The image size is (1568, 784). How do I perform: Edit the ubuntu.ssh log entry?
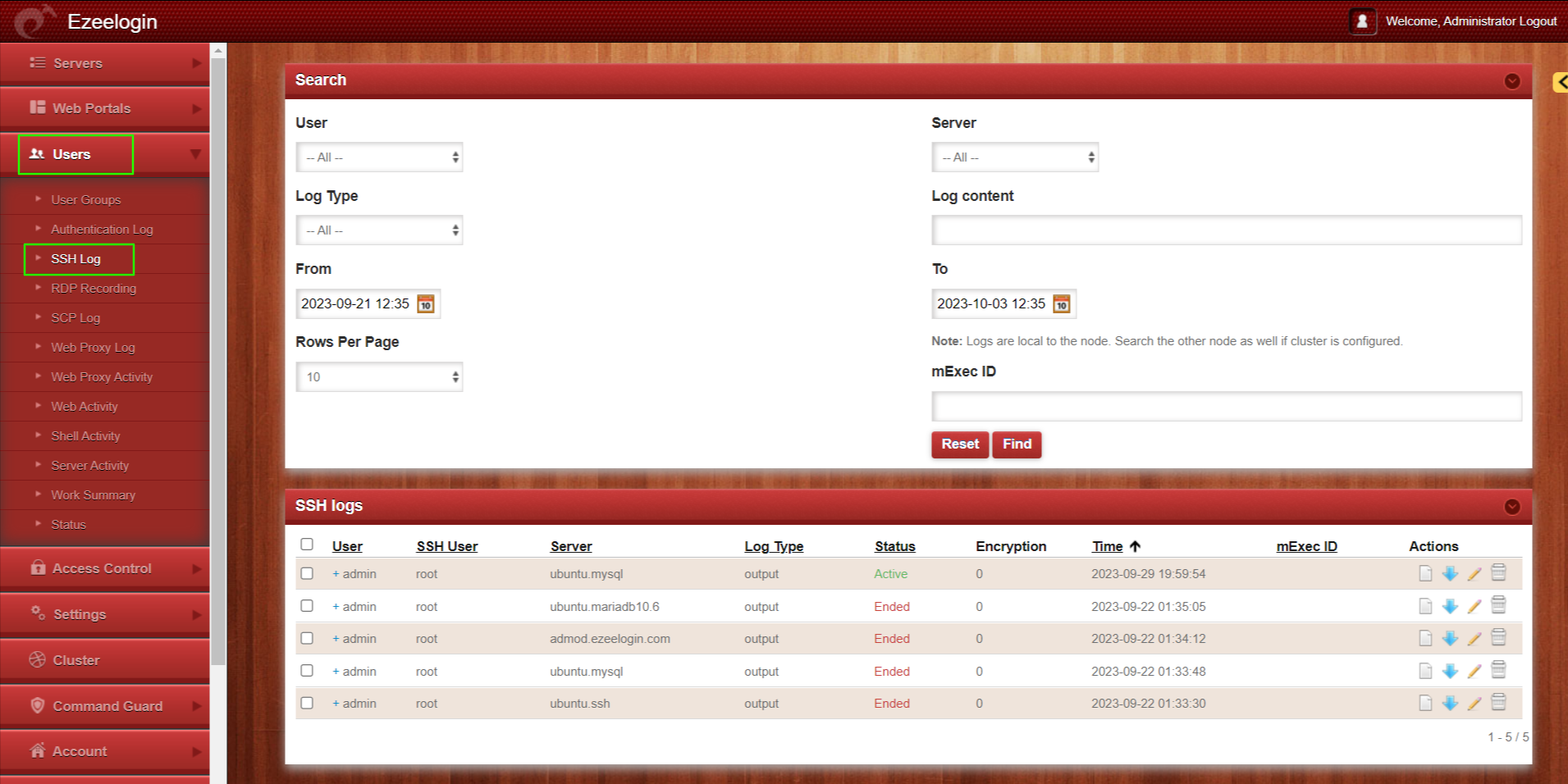coord(1474,703)
